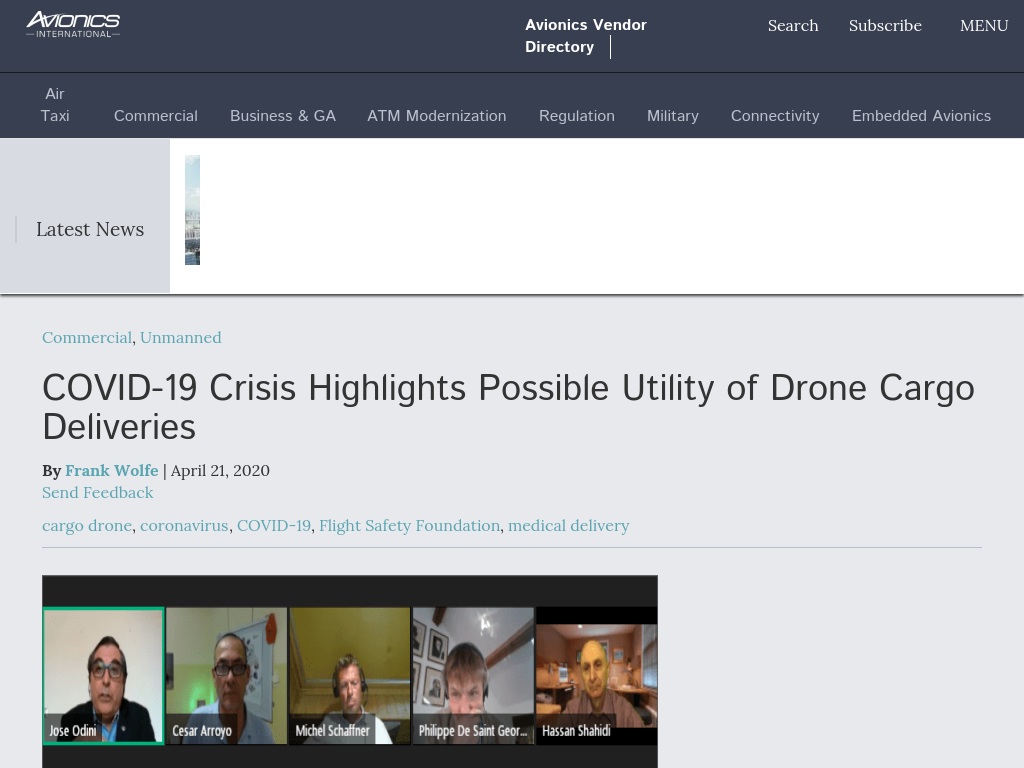Click the Michel Schaffner video tile
Image resolution: width=1024 pixels, height=768 pixels.
click(x=350, y=676)
